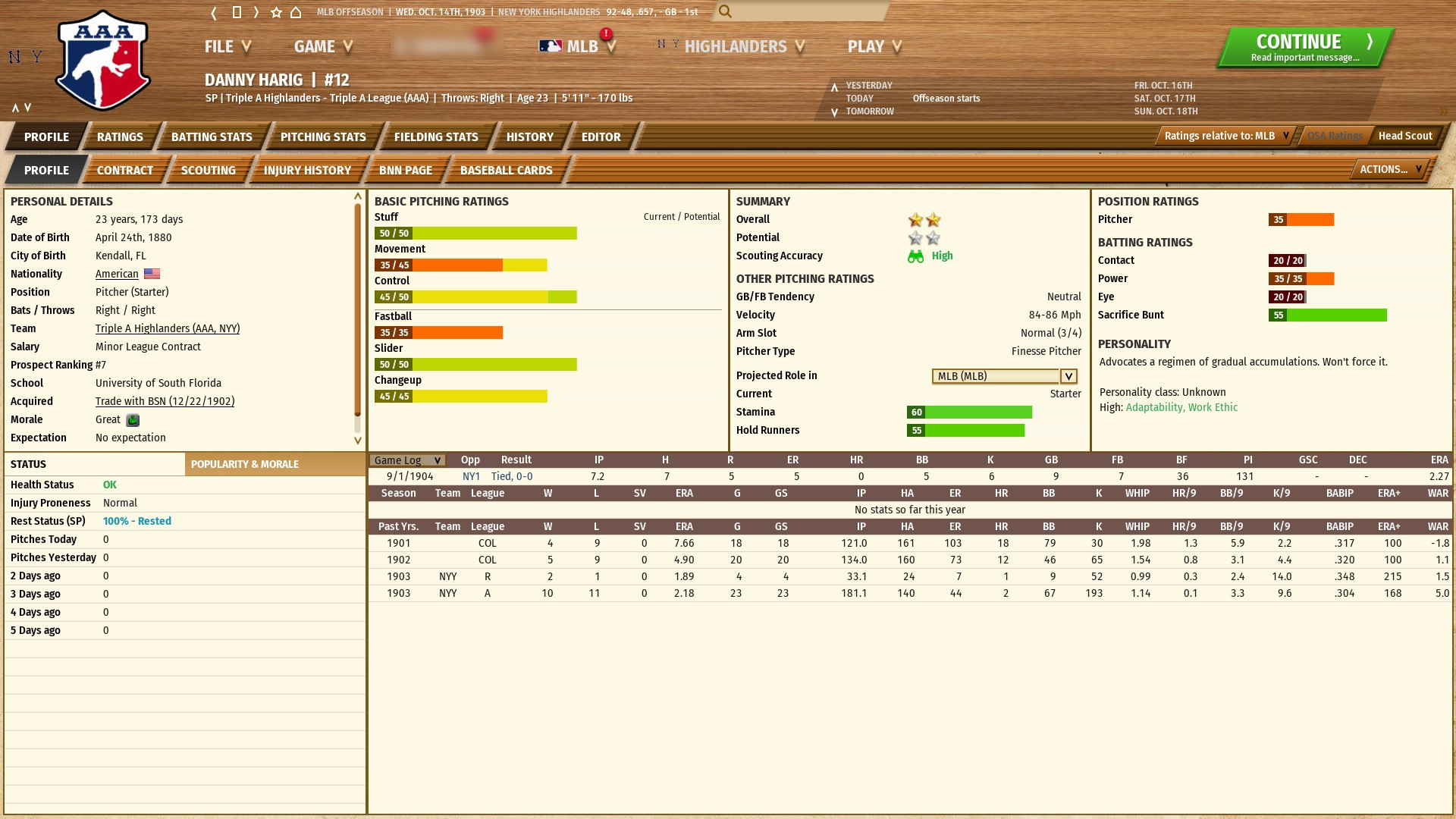Click the green Continue button
Image resolution: width=1456 pixels, height=819 pixels.
1304,47
